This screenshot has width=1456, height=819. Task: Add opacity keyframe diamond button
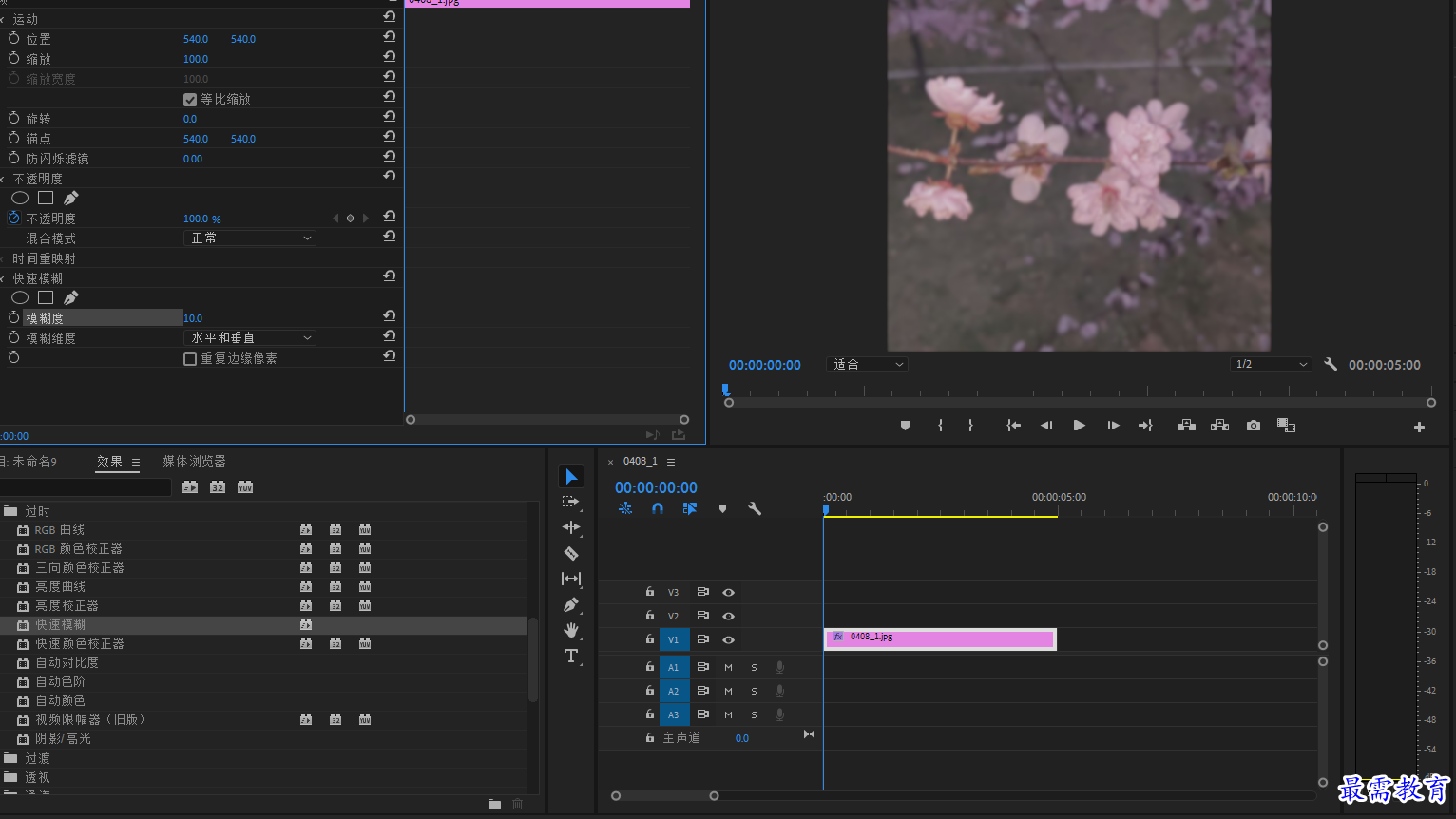pyautogui.click(x=351, y=219)
